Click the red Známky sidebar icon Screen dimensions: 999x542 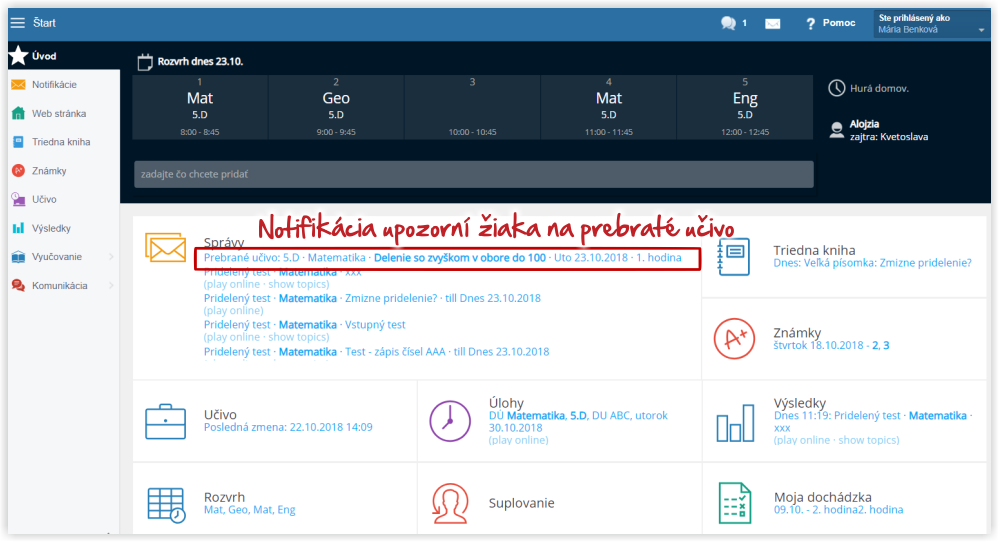[18, 171]
